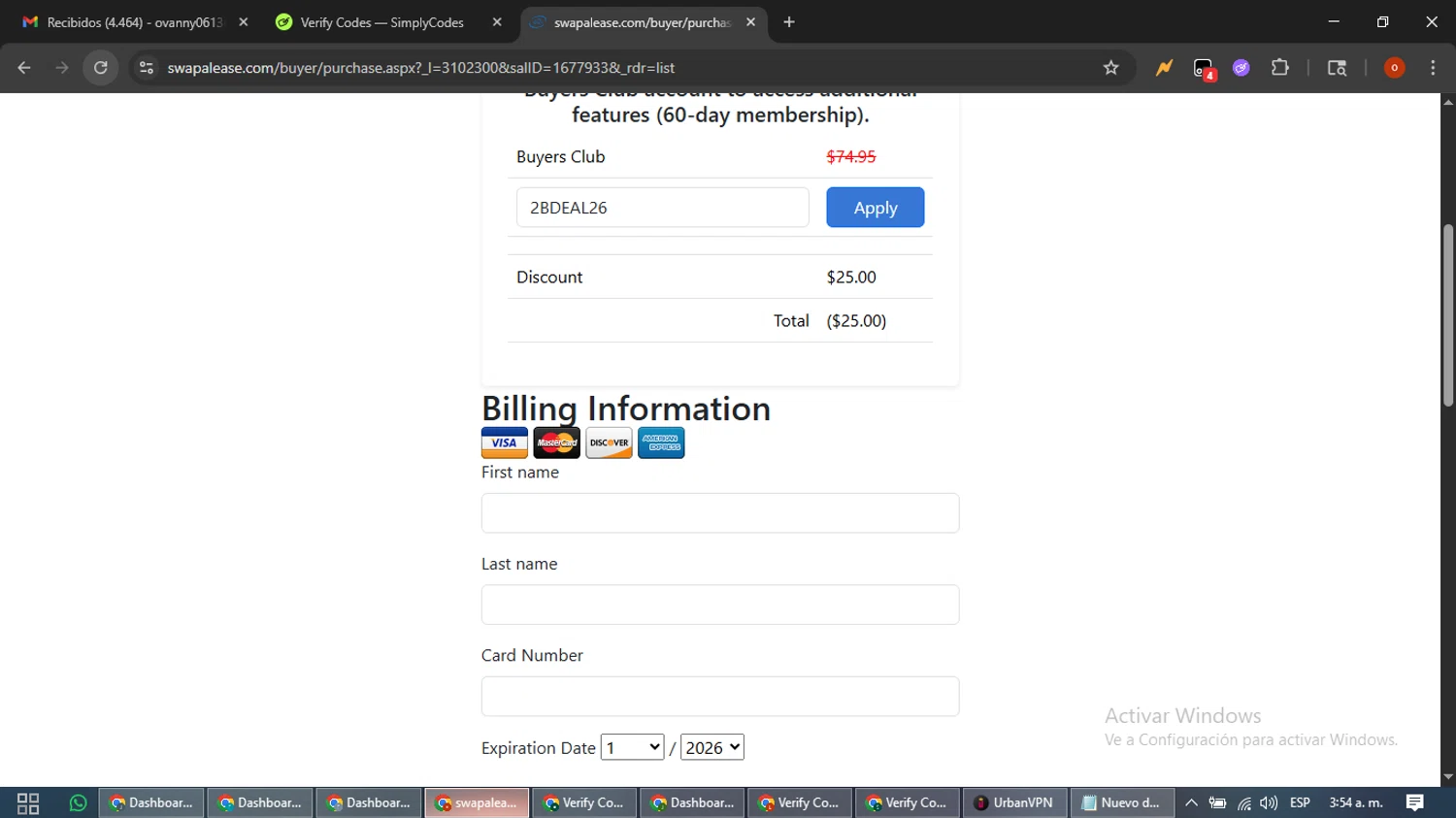Open Windows Task View icon

pos(28,803)
